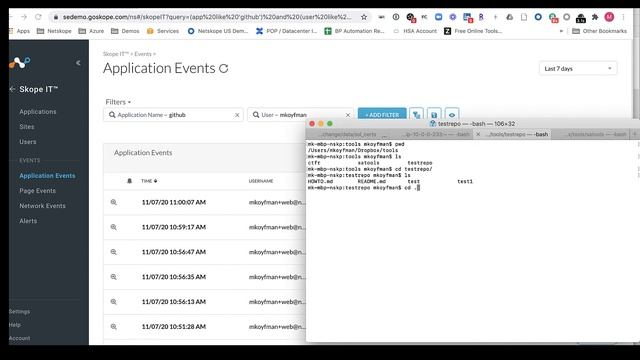Image resolution: width=640 pixels, height=360 pixels.
Task: Open the HSA Account bookmark
Action: [x=415, y=31]
